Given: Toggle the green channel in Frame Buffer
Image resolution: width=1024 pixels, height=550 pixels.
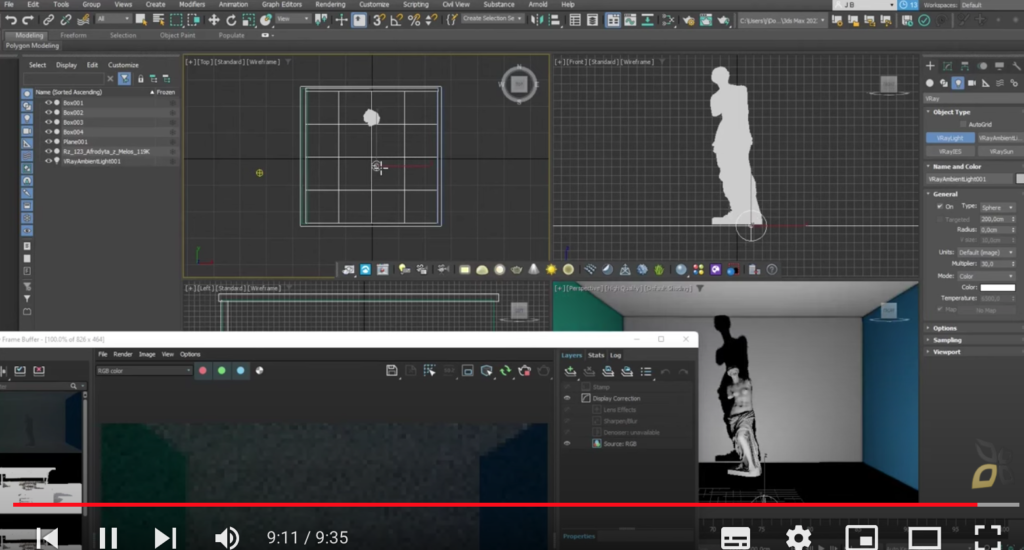Looking at the screenshot, I should (x=222, y=370).
